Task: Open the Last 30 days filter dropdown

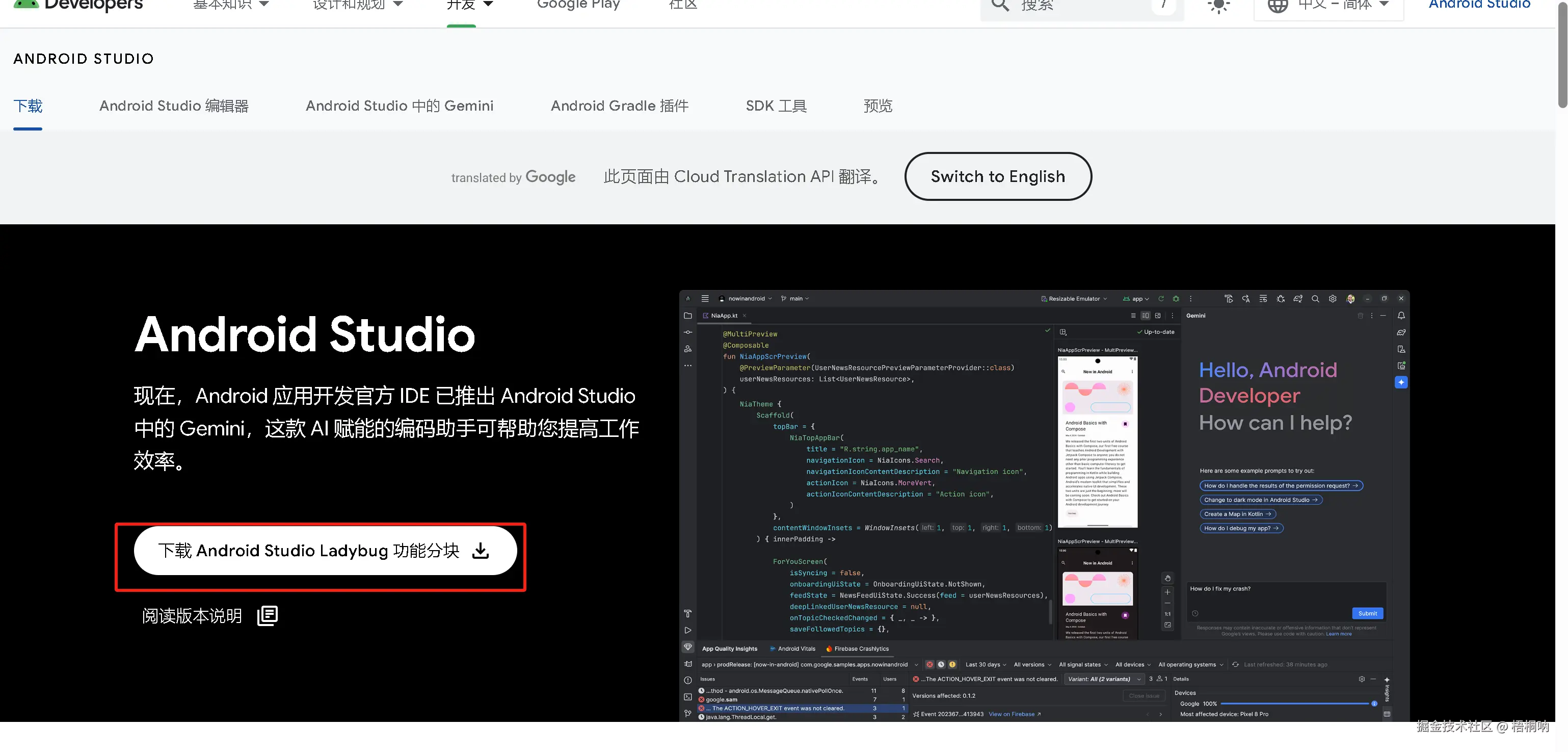Action: [x=986, y=664]
